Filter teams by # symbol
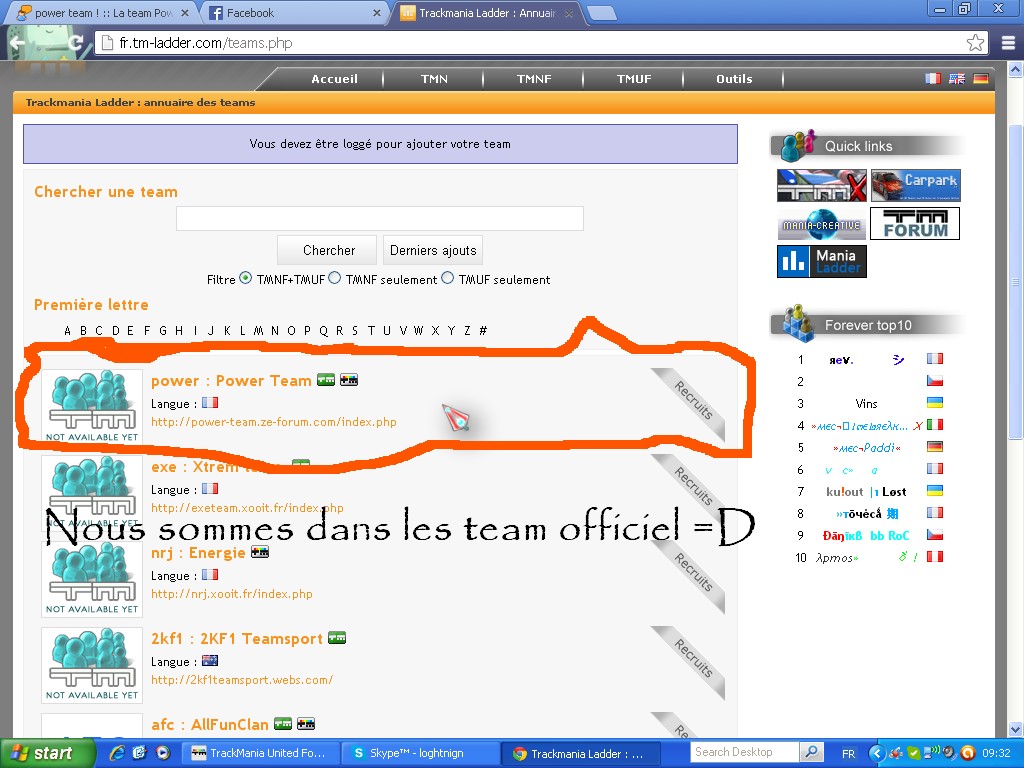This screenshot has width=1024, height=768. coord(483,330)
